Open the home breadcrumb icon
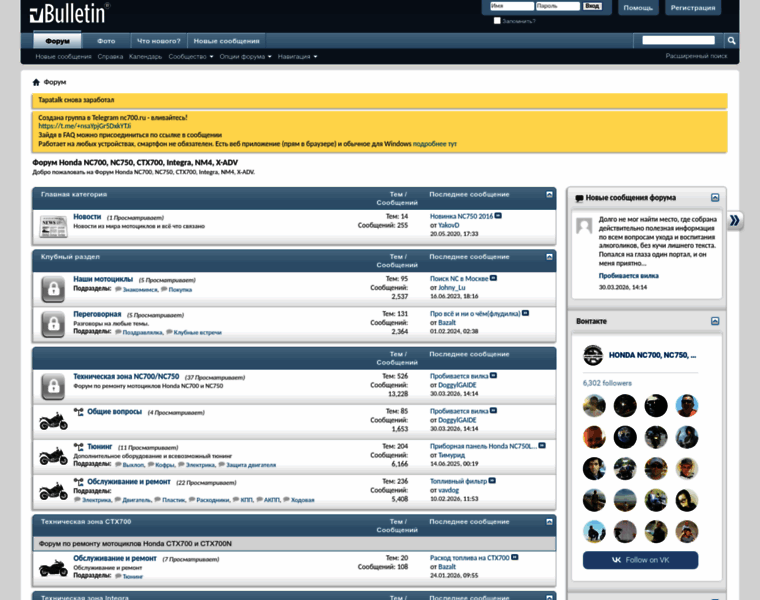The height and width of the screenshot is (600, 760). pyautogui.click(x=36, y=82)
